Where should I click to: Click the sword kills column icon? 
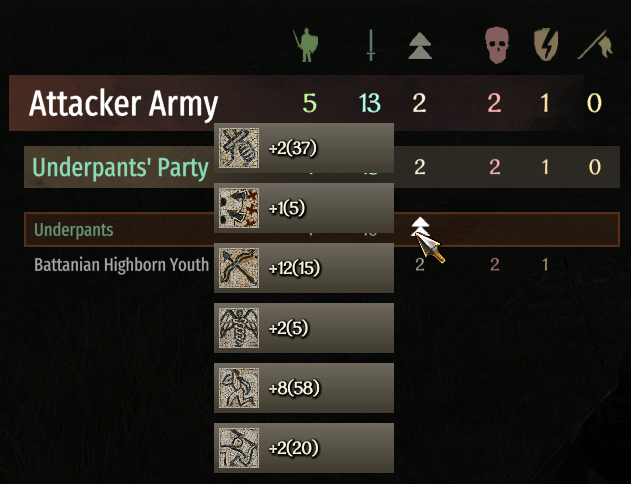click(x=371, y=45)
